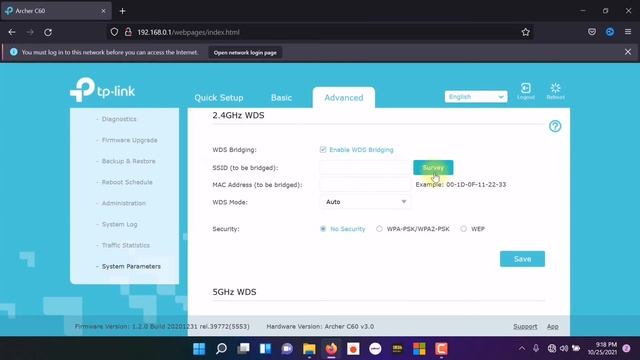Click the App link in footer

552,327
